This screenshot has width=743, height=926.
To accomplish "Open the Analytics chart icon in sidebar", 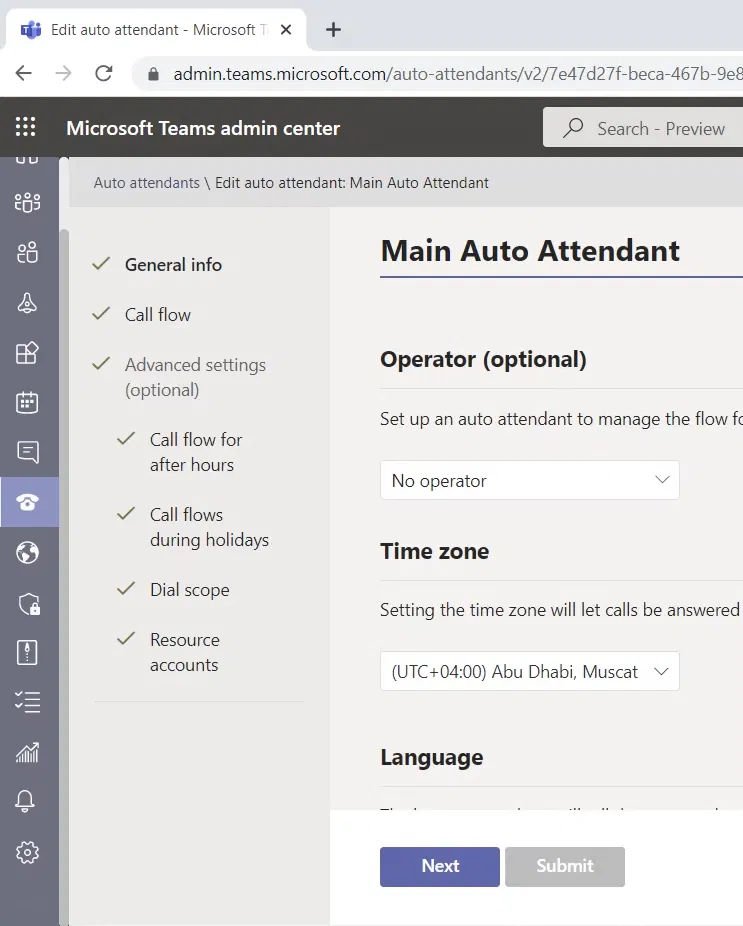I will coord(28,752).
